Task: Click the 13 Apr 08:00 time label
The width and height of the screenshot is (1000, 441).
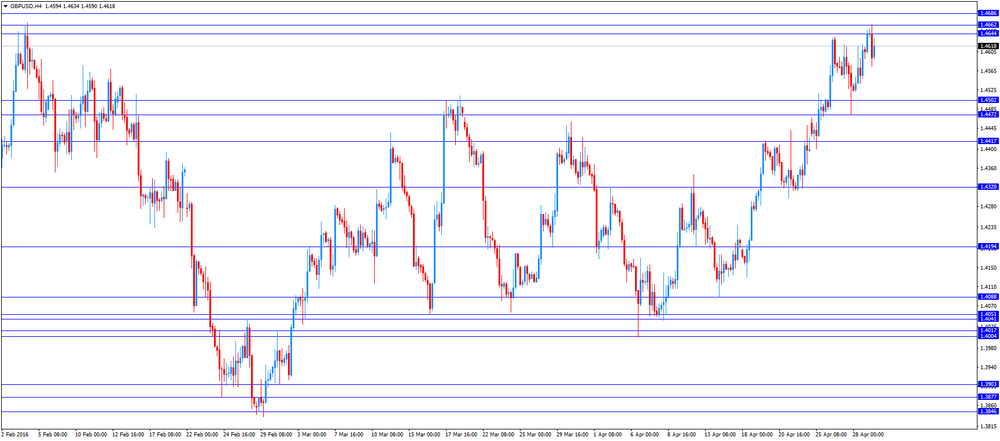Action: (x=721, y=435)
